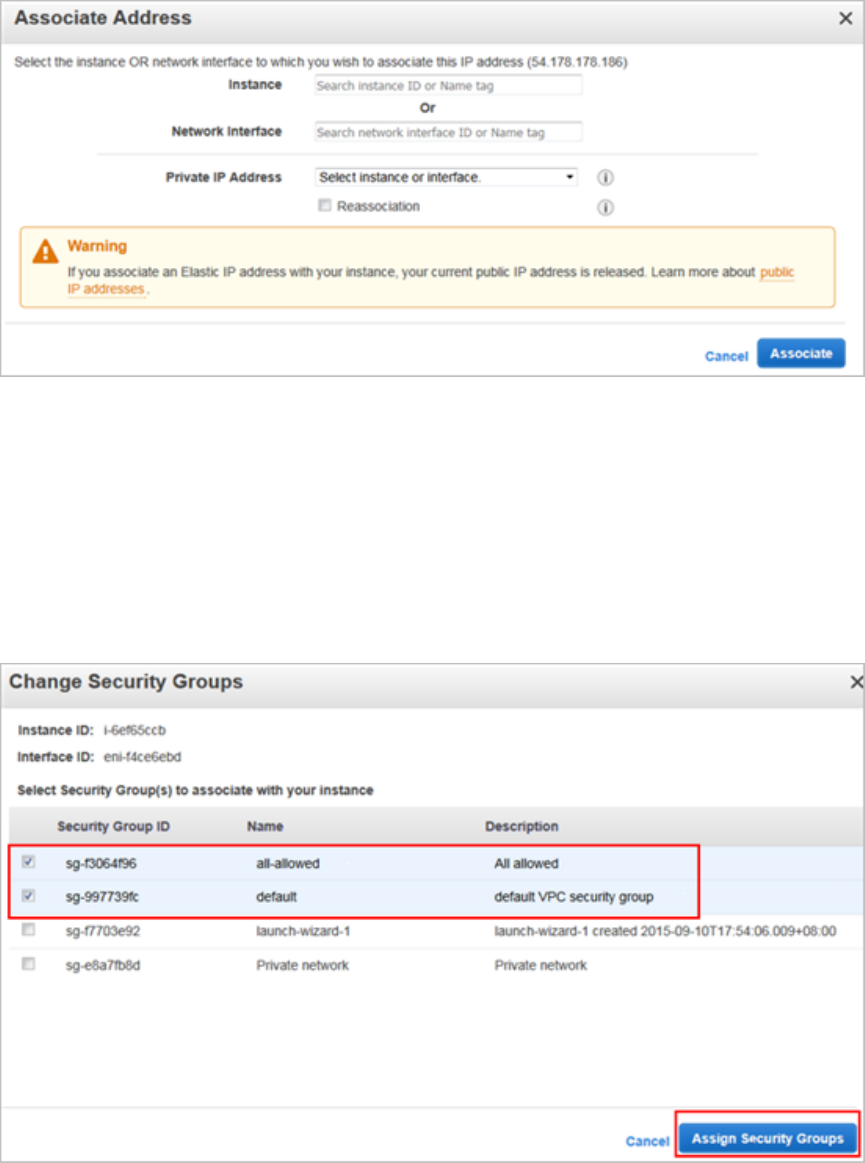Click the orange warning triangle icon
Screen dimensions: 865x1163
point(45,251)
